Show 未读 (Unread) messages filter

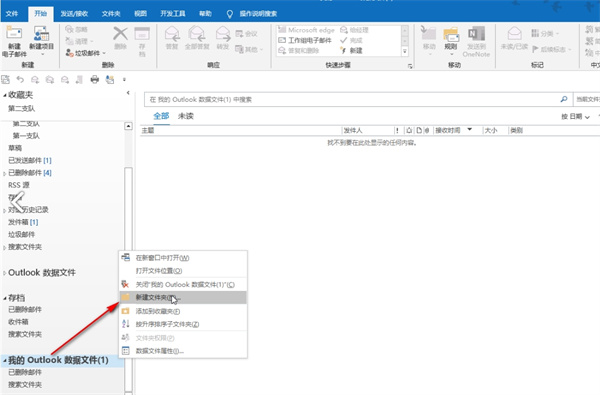[x=186, y=116]
